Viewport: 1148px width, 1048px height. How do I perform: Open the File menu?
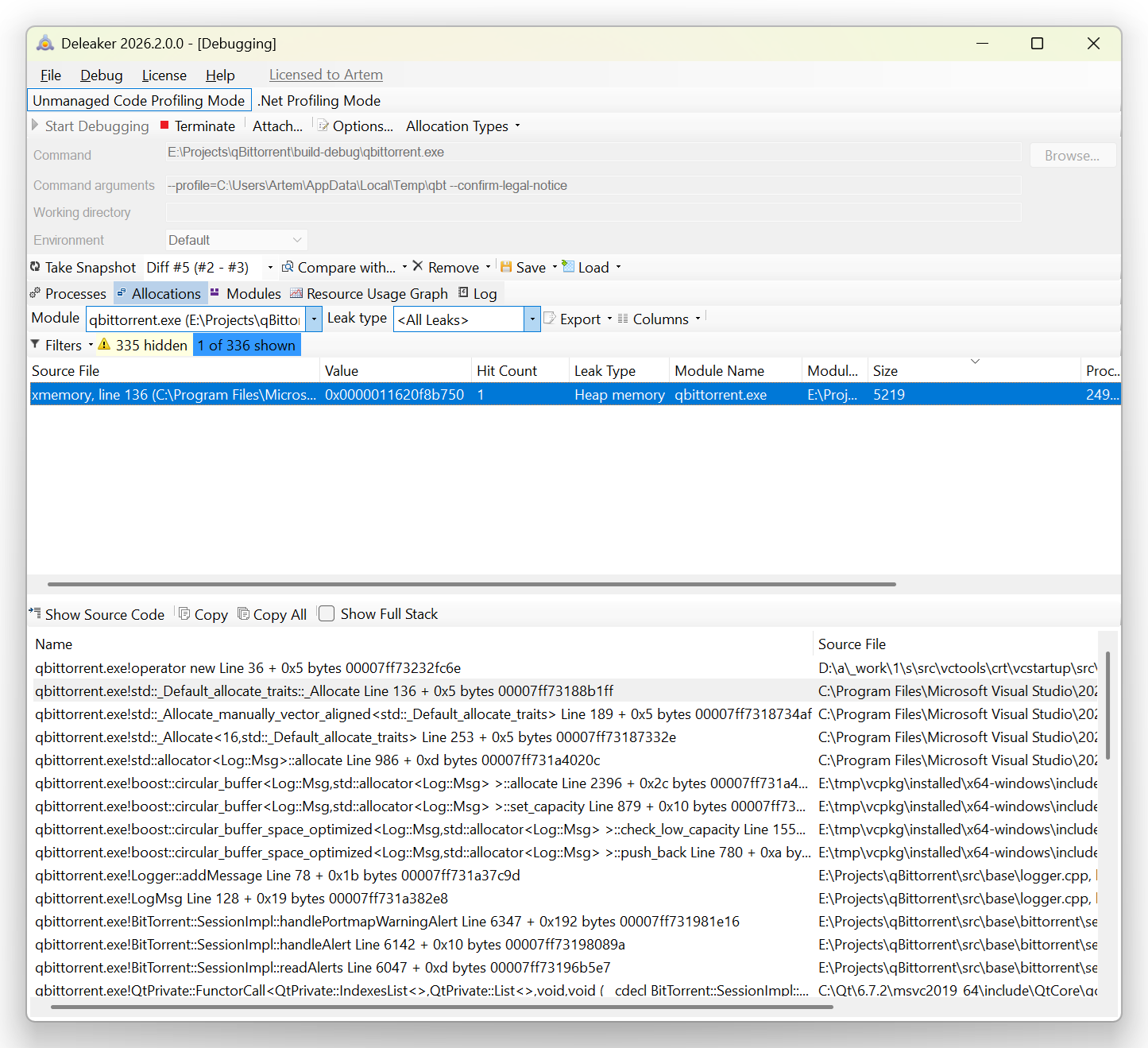(51, 75)
